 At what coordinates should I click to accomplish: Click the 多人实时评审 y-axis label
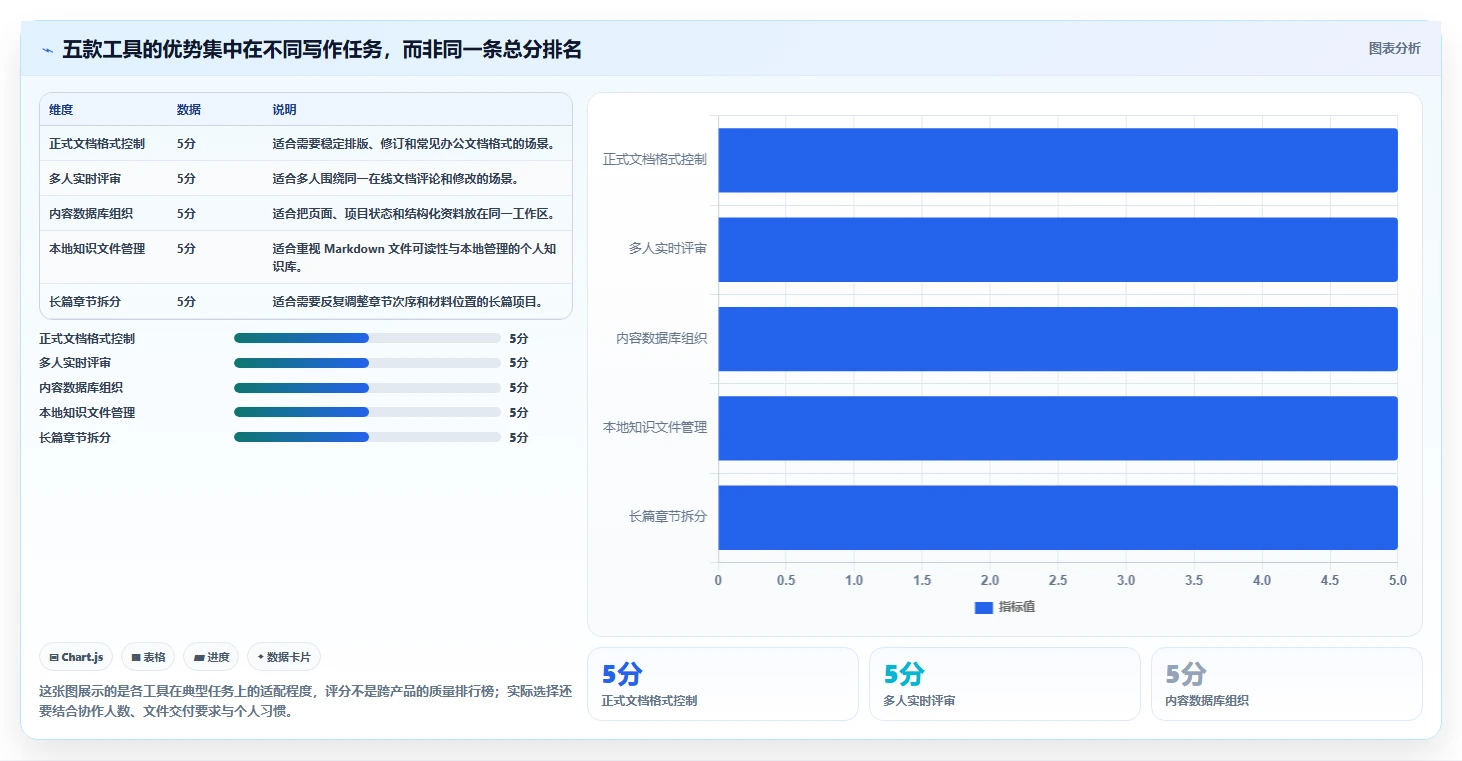click(668, 248)
